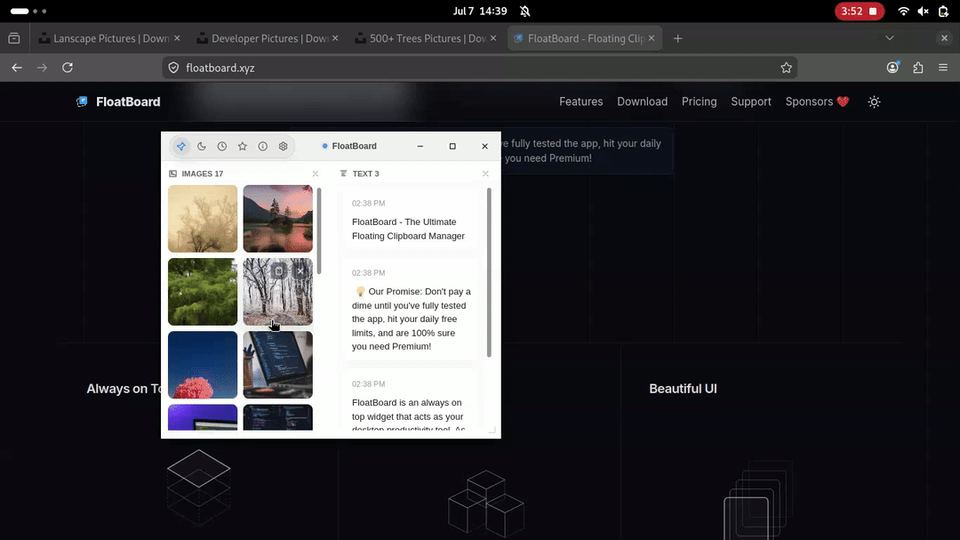Select the red tree blue sky thumbnail
The width and height of the screenshot is (960, 540).
pos(203,365)
